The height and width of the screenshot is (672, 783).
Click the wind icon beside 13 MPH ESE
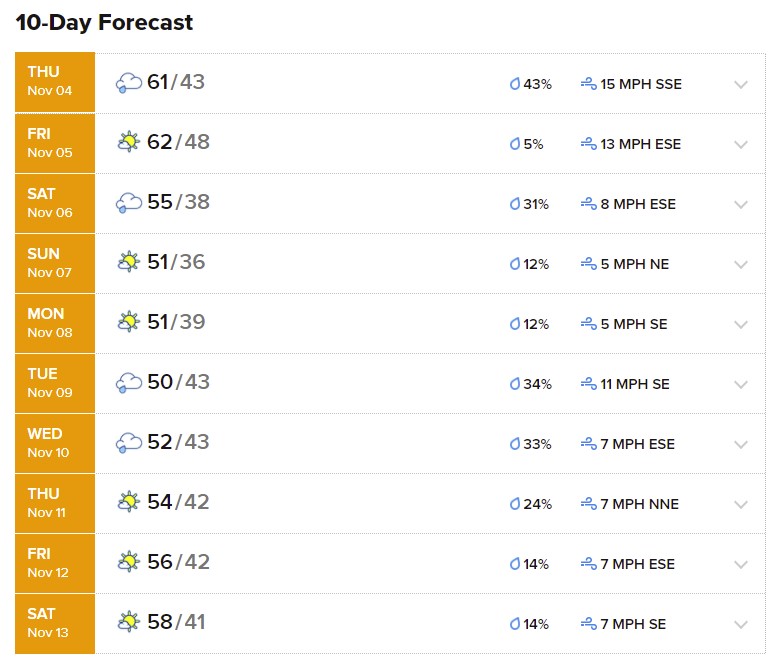[589, 144]
